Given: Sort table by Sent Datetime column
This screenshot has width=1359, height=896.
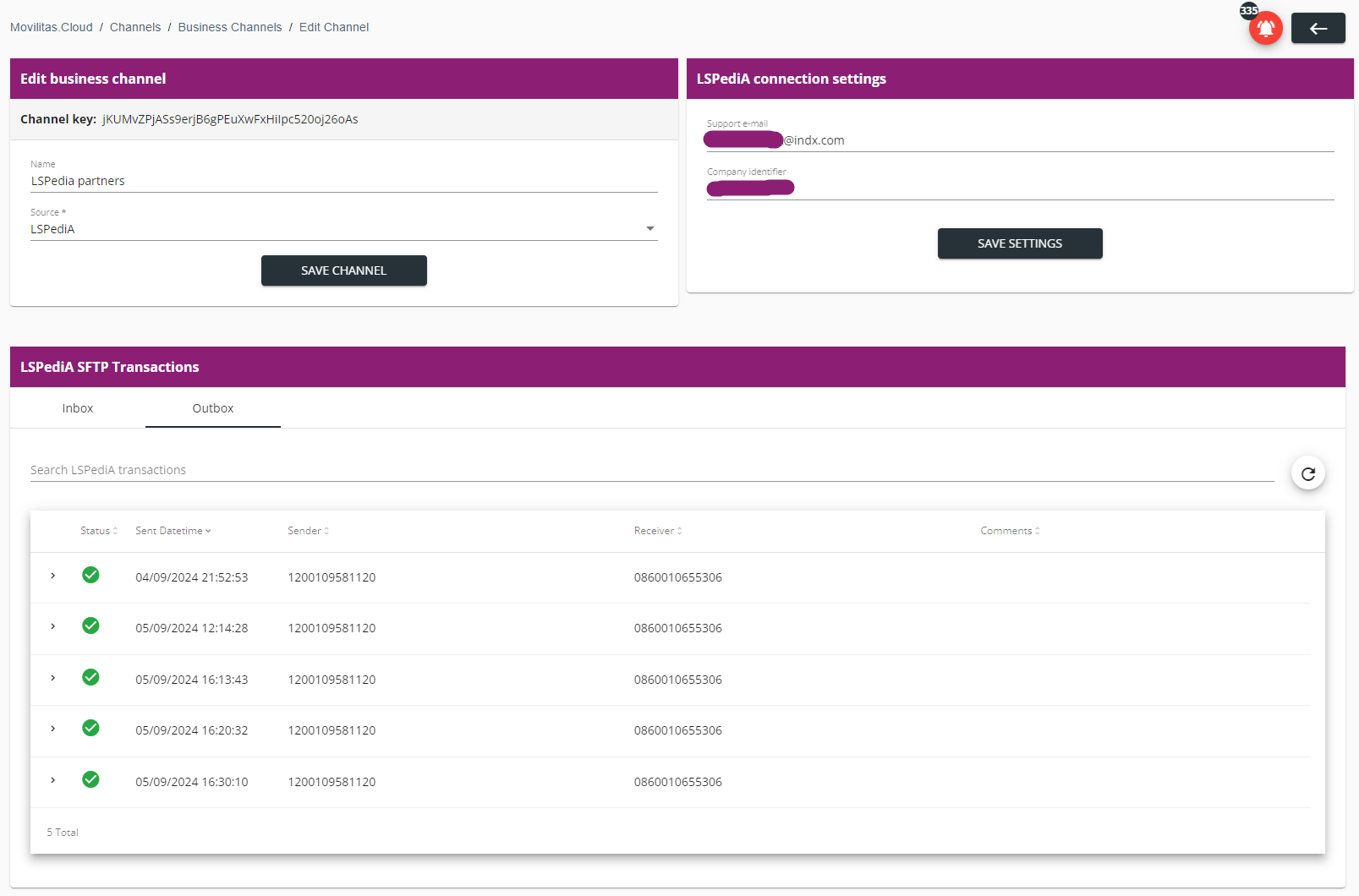Looking at the screenshot, I should 173,531.
